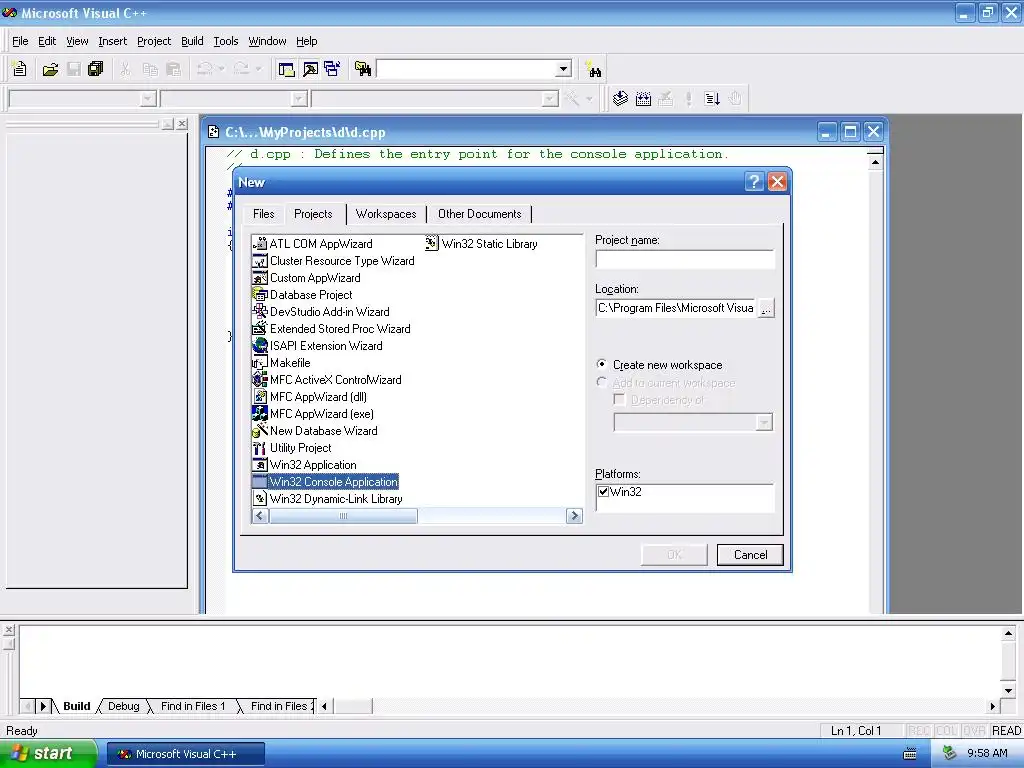
Task: Open the Build menu
Action: 192,41
